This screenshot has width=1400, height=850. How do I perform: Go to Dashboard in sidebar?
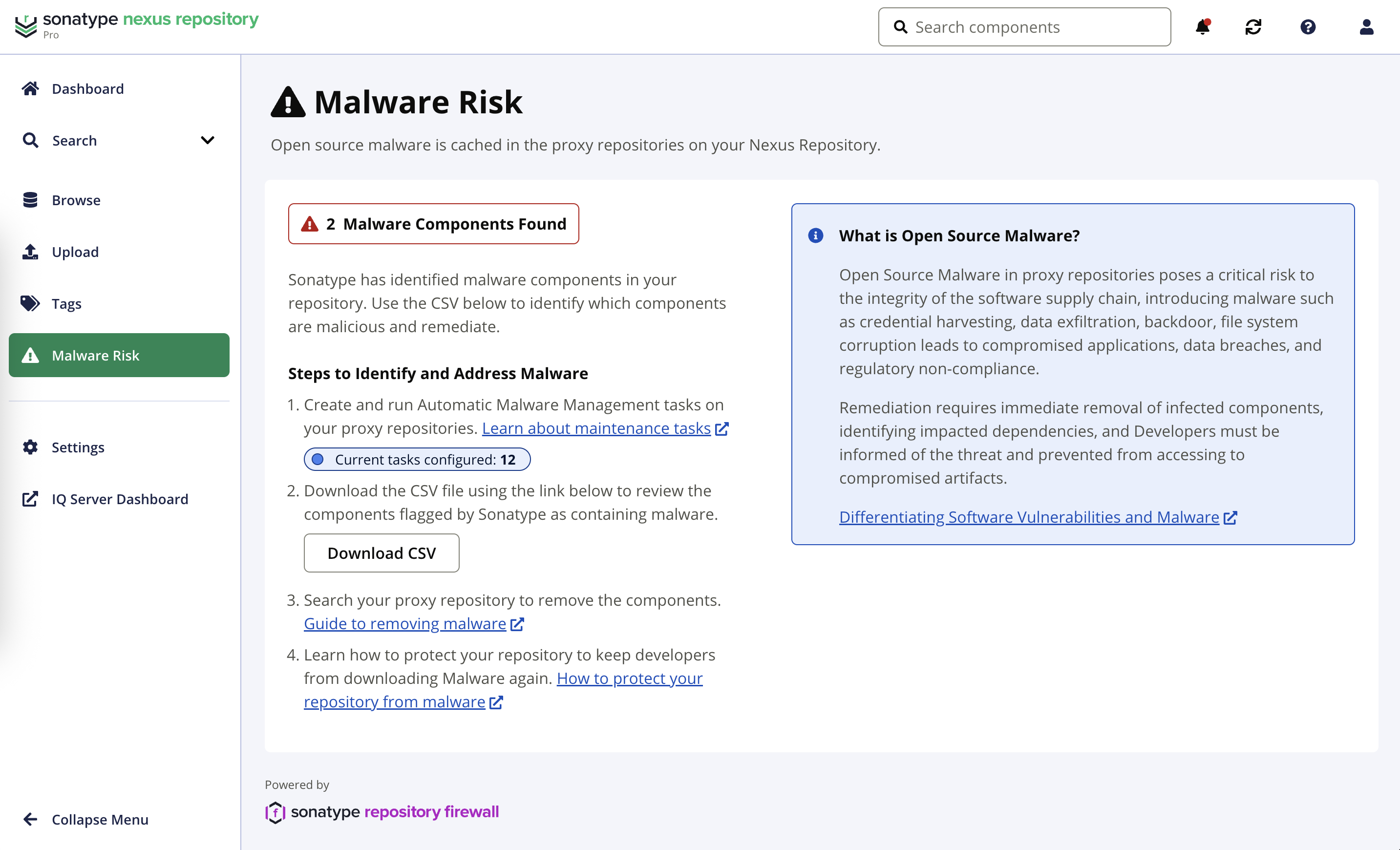[x=119, y=88]
